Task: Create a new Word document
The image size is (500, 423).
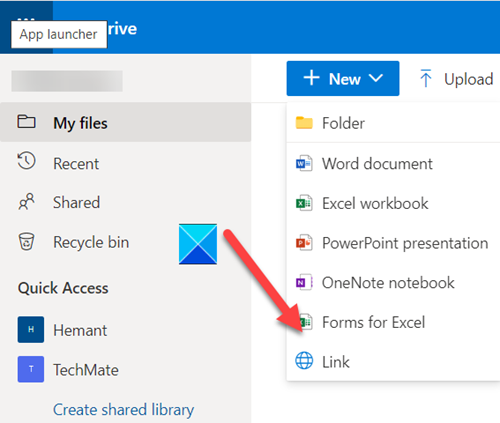Action: (x=393, y=164)
